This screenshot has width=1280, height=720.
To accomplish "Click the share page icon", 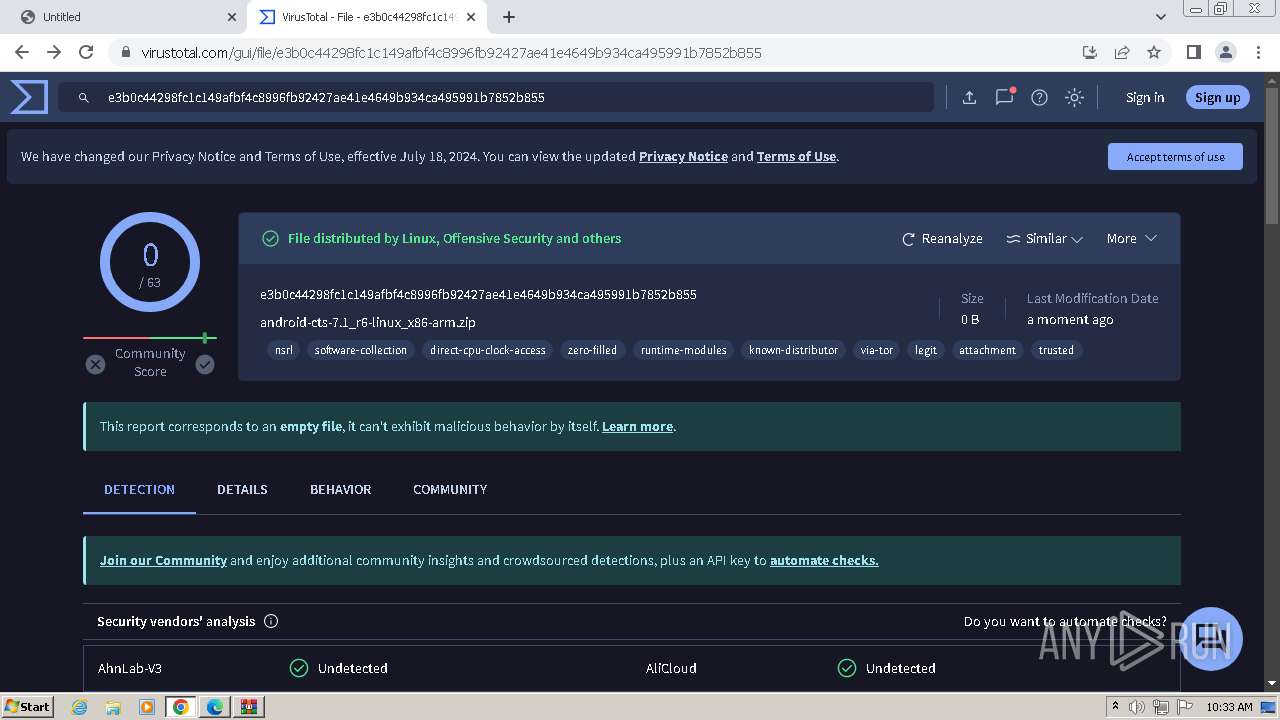I will click(x=1122, y=53).
